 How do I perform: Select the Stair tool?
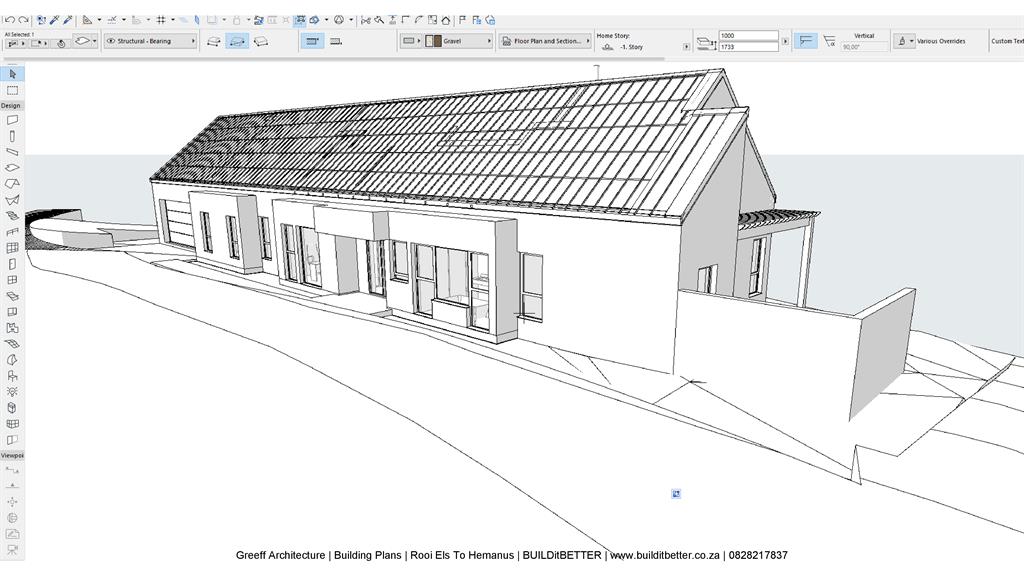coord(12,216)
